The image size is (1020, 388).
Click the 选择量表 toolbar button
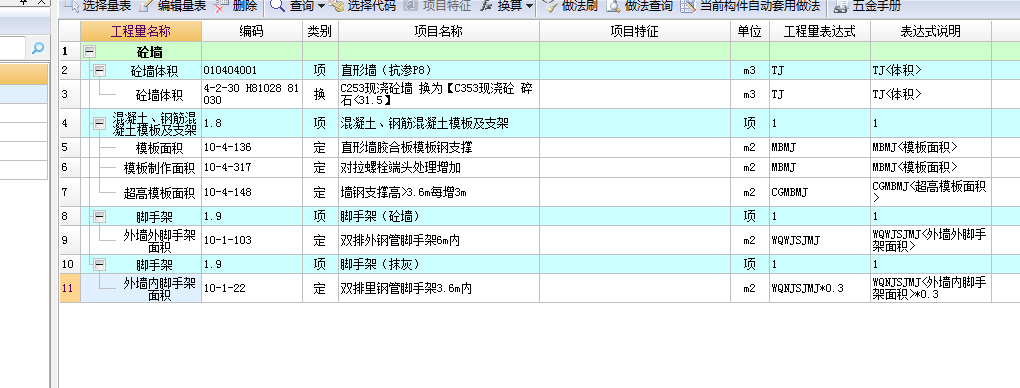point(98,7)
